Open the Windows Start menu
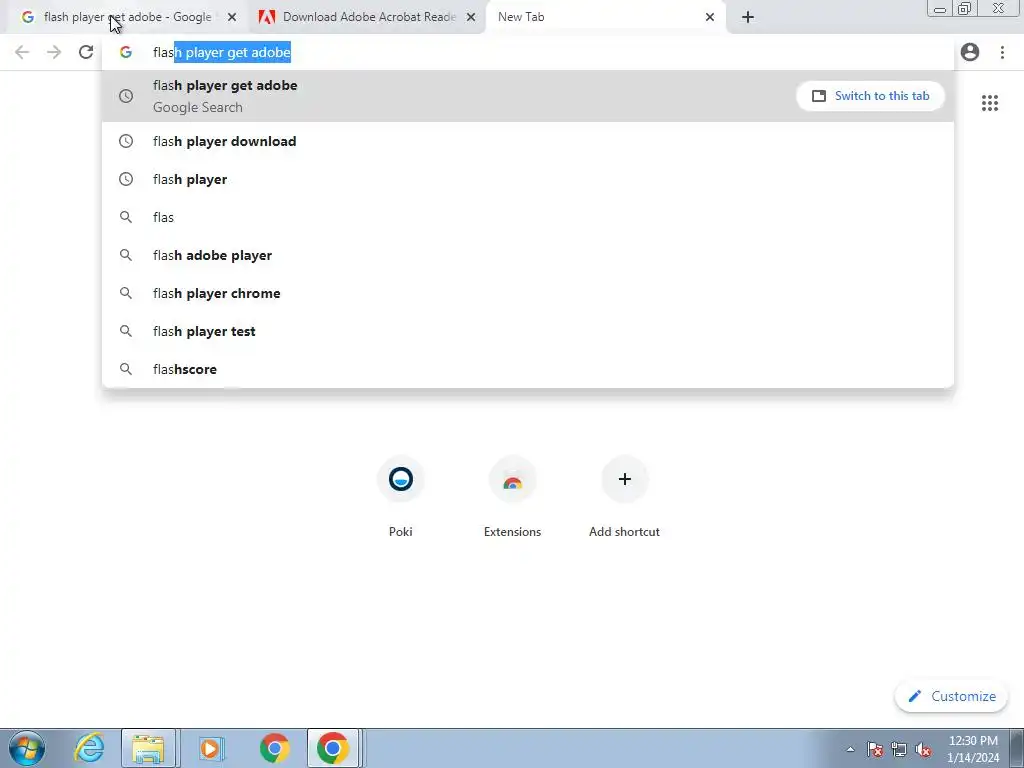The width and height of the screenshot is (1024, 768). coord(27,748)
